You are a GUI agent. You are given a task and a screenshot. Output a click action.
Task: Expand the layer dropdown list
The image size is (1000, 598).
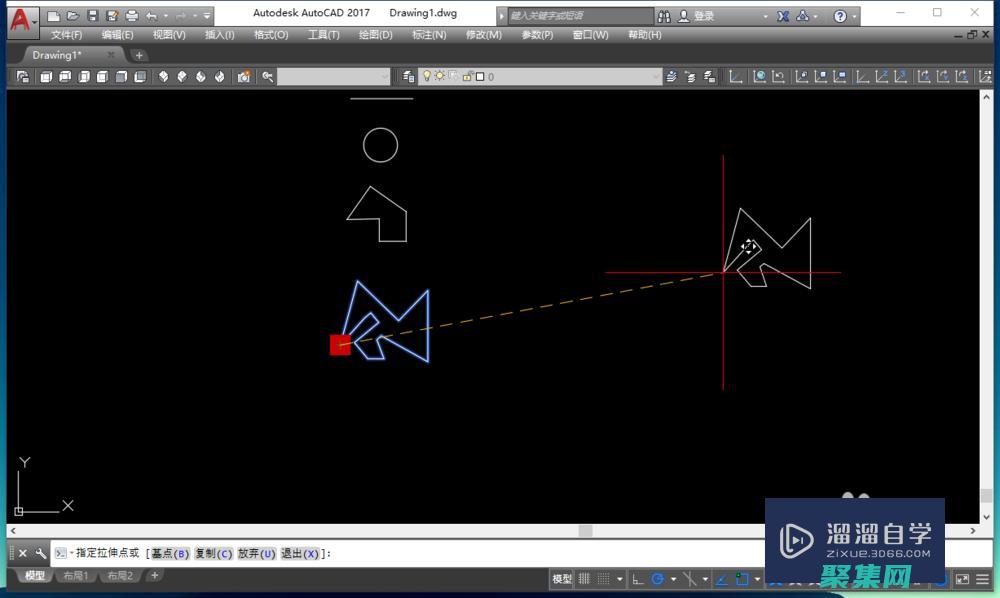(656, 76)
